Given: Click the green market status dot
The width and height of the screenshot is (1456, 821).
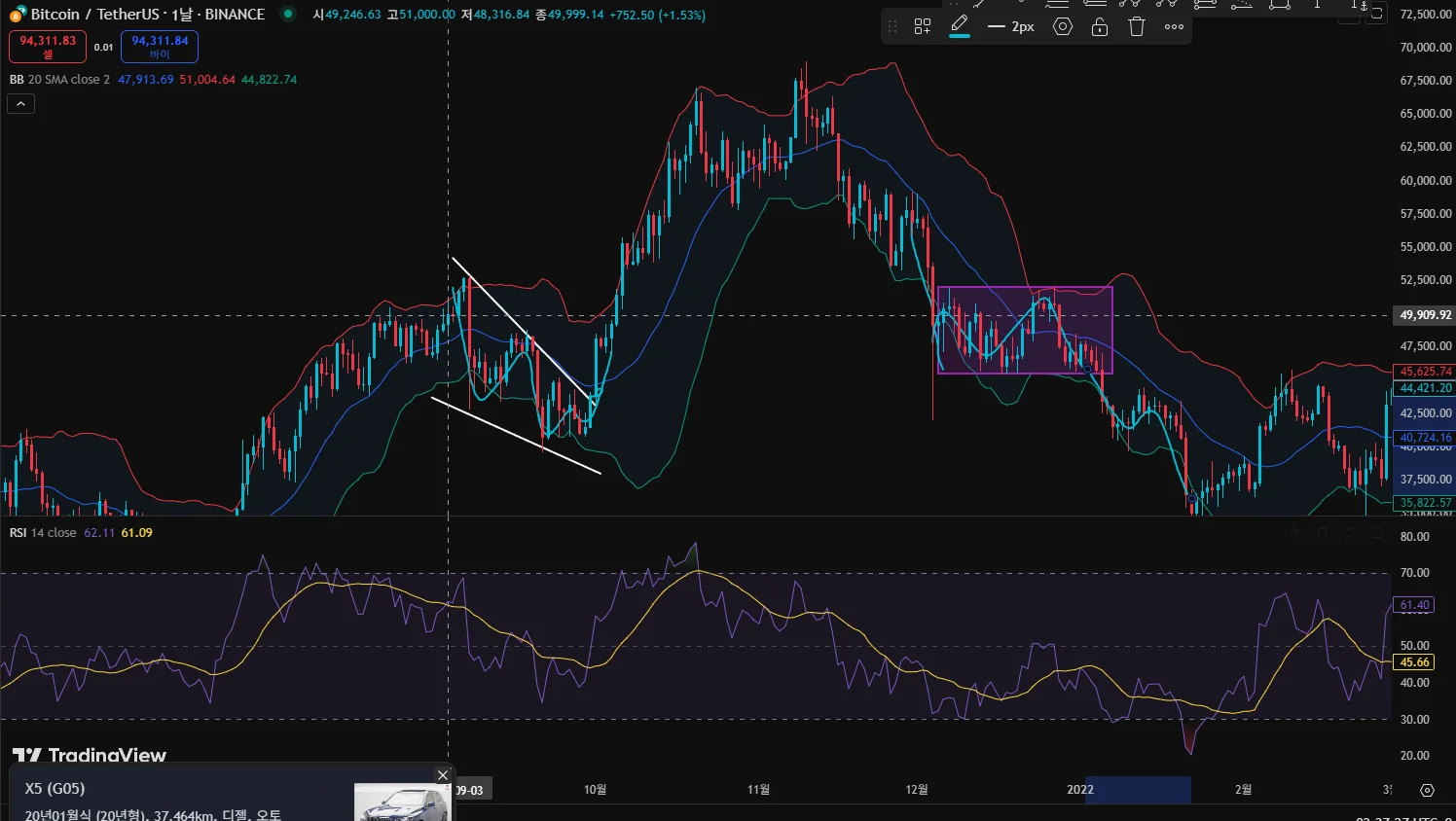Looking at the screenshot, I should point(288,14).
